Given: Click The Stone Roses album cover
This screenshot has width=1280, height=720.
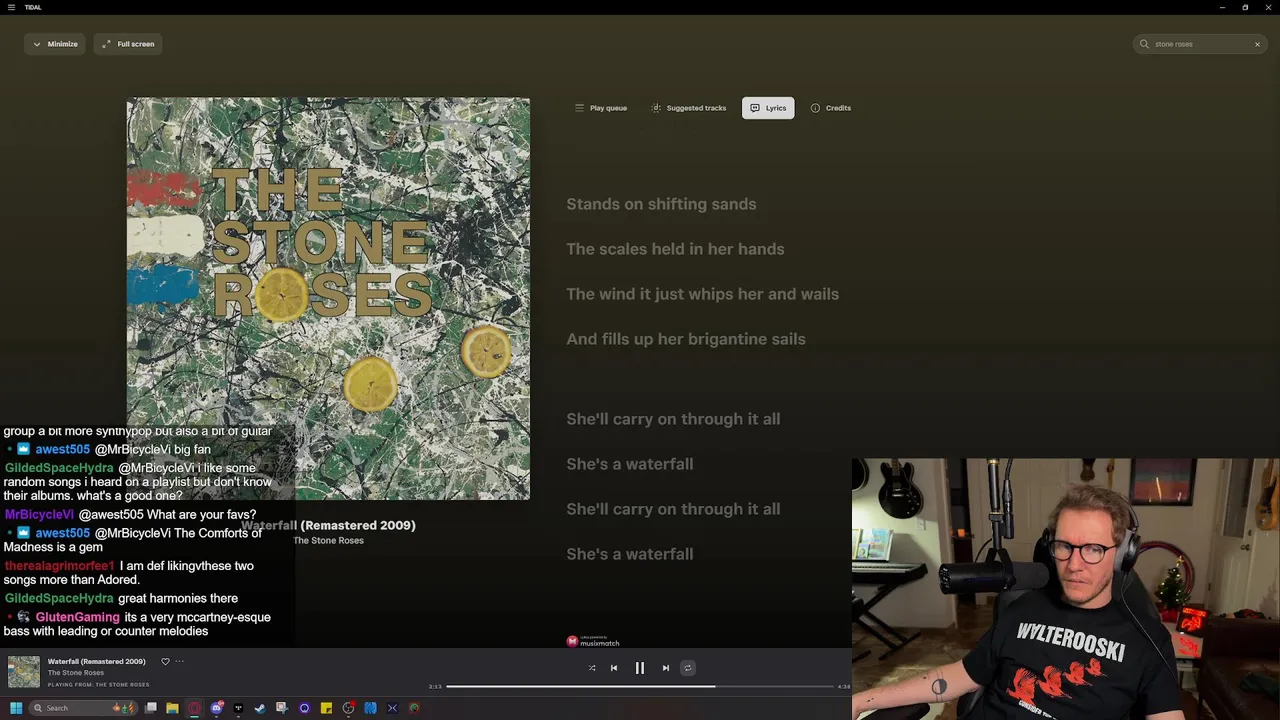Looking at the screenshot, I should (328, 298).
